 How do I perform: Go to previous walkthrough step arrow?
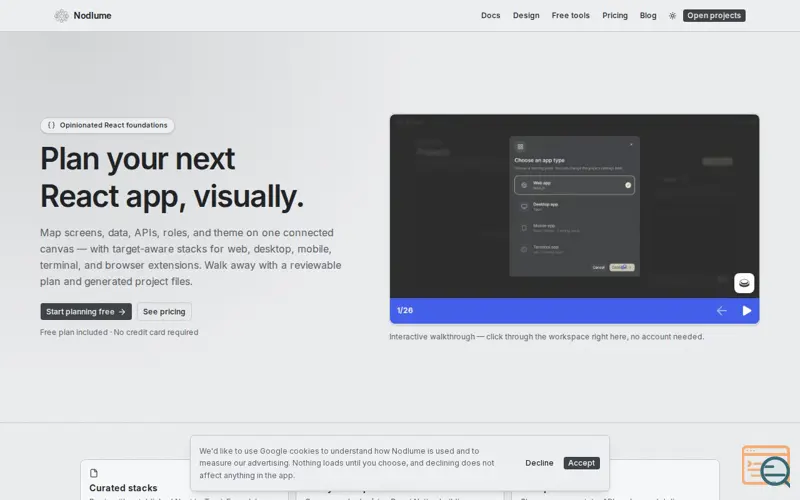721,311
